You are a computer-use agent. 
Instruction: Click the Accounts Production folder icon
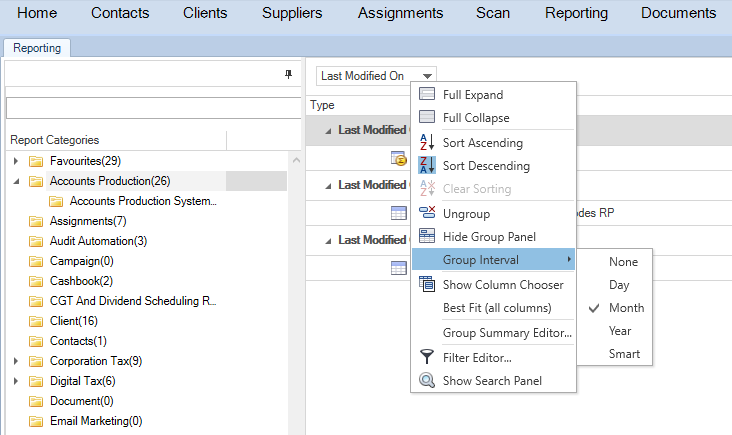pos(35,181)
